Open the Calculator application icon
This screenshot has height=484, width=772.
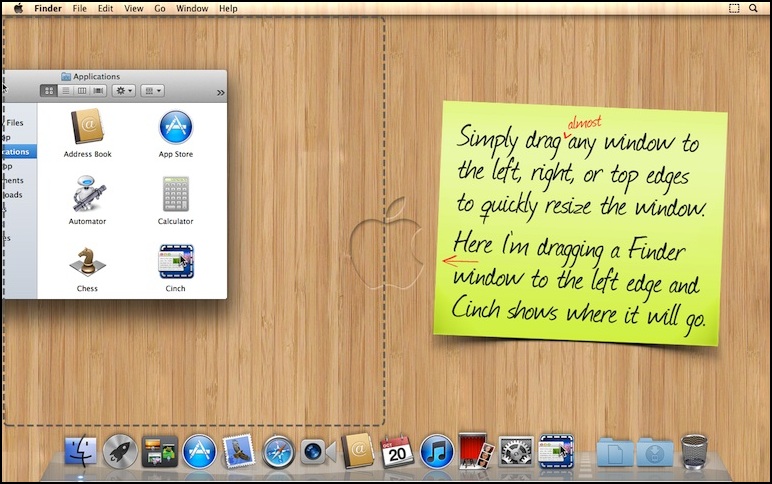[x=176, y=194]
